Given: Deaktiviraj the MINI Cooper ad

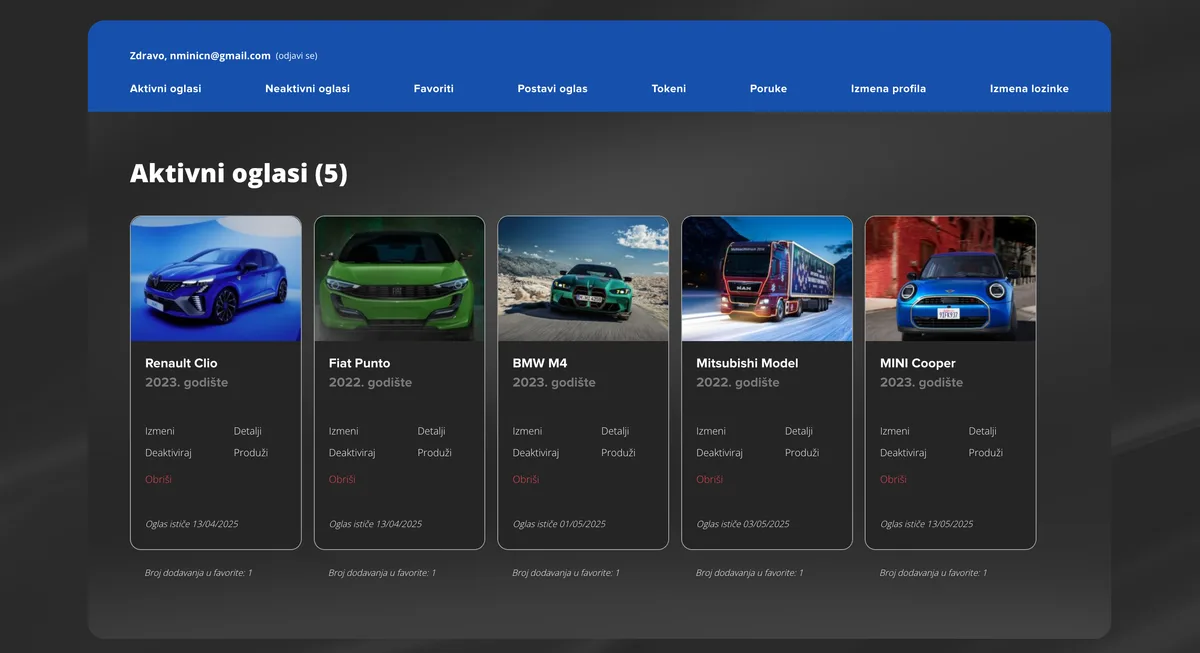Looking at the screenshot, I should pyautogui.click(x=903, y=453).
